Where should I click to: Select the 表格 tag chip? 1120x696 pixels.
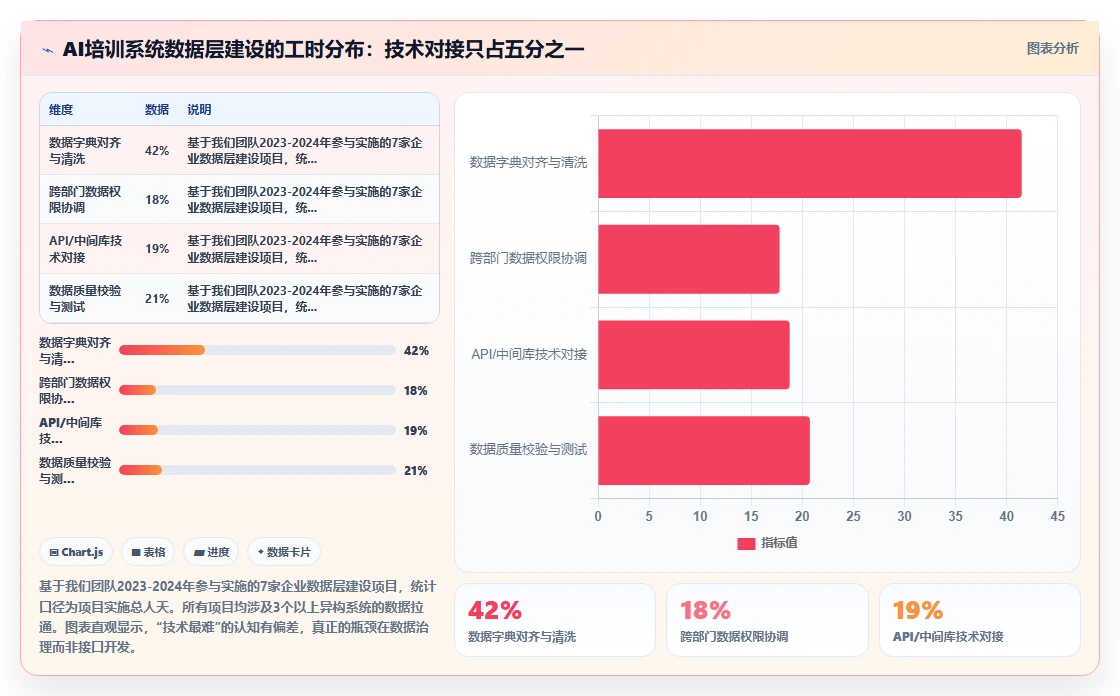tap(148, 552)
